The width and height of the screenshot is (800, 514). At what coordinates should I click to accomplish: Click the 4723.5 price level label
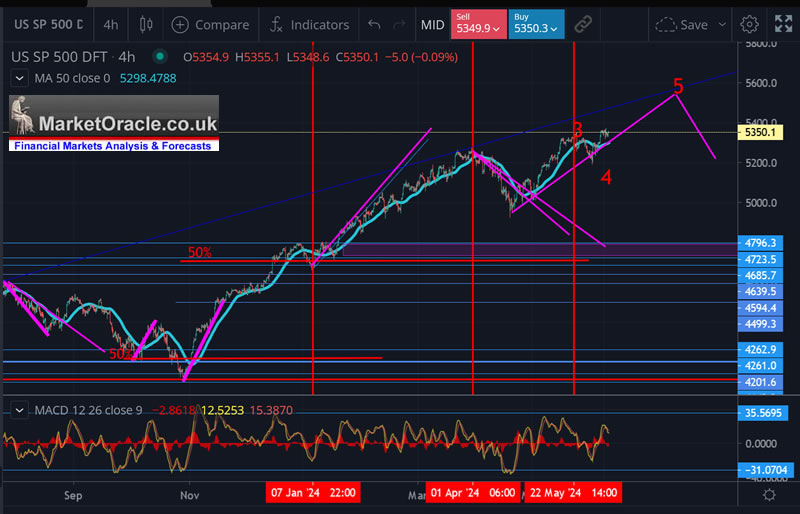coord(760,259)
